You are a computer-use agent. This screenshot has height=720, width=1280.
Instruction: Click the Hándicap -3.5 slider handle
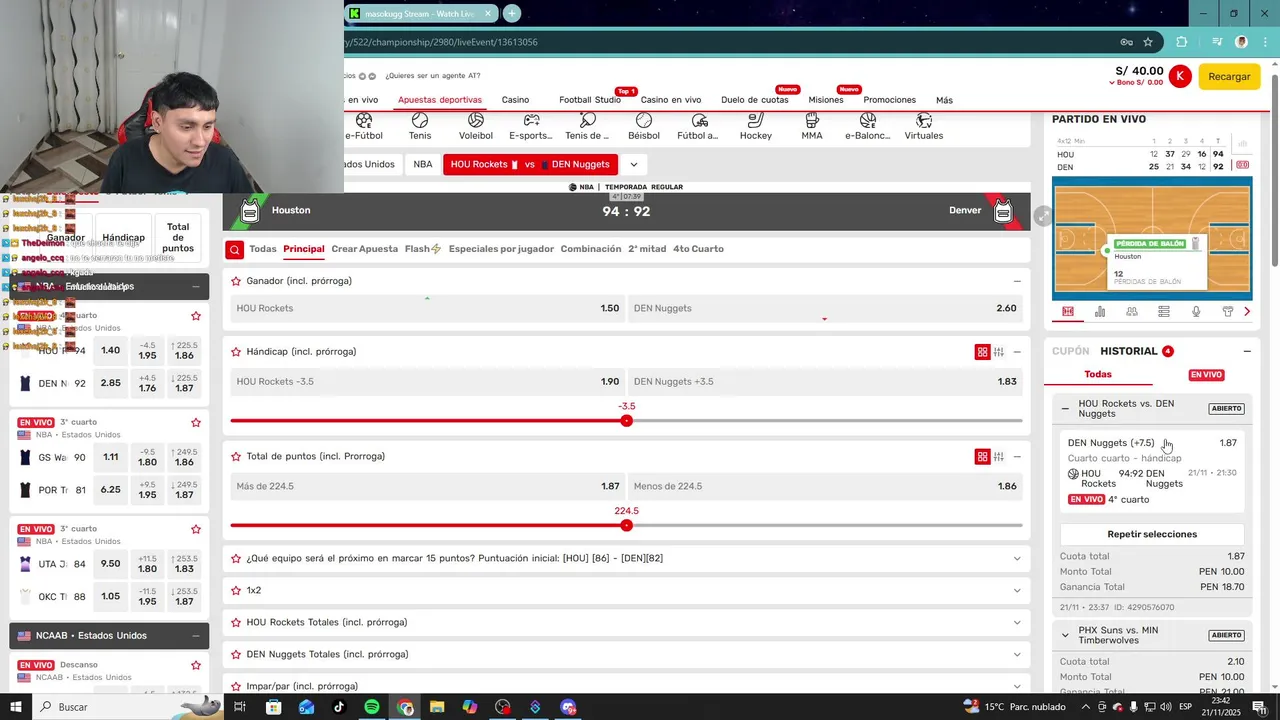coord(627,421)
